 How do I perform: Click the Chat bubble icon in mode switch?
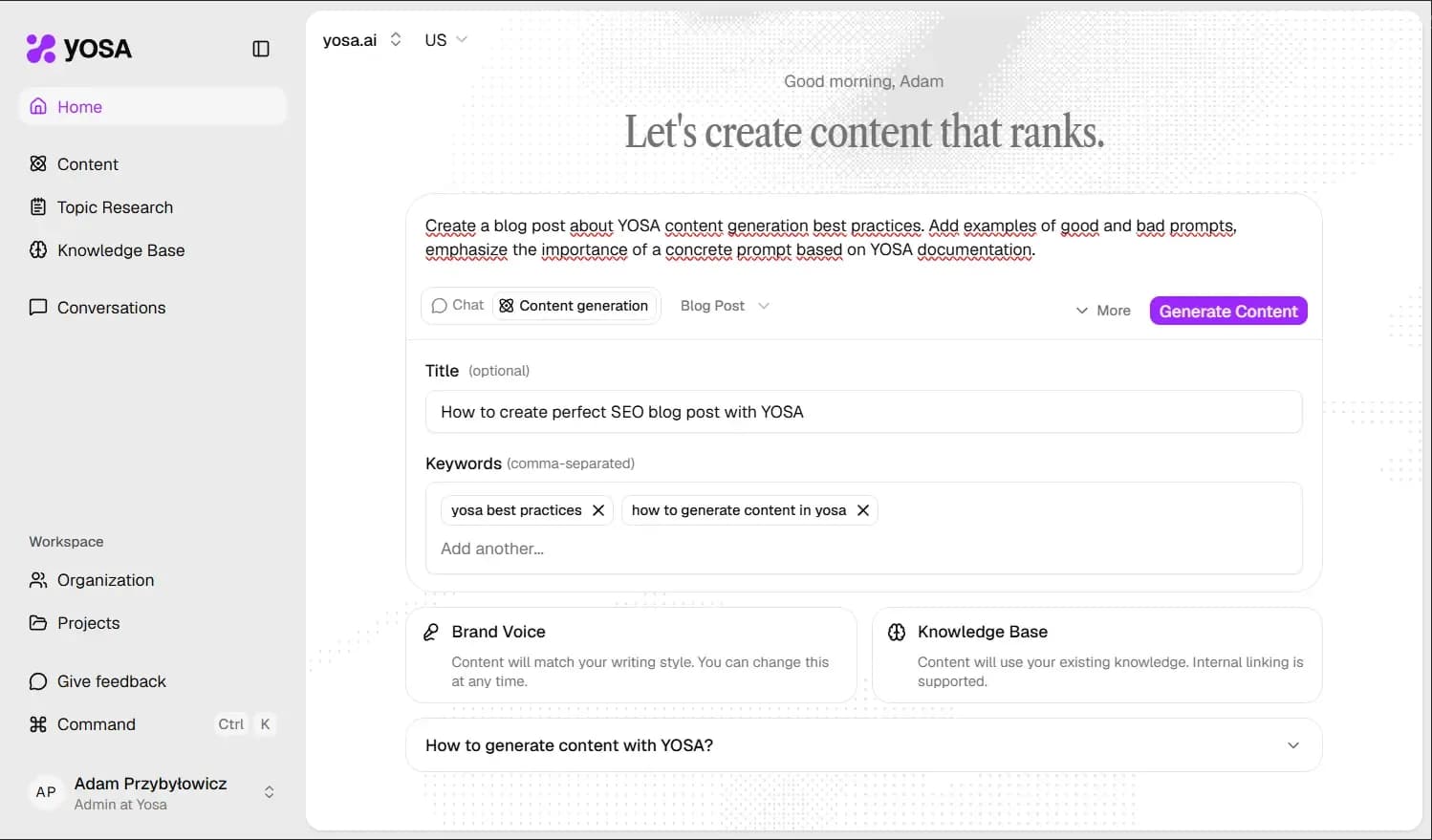tap(440, 306)
